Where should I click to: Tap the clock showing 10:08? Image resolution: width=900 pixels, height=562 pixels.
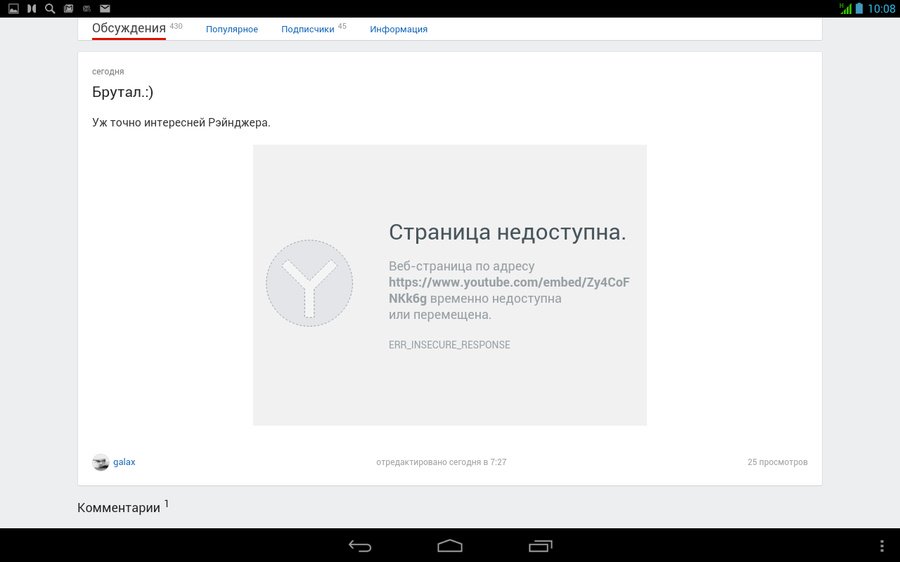click(881, 9)
